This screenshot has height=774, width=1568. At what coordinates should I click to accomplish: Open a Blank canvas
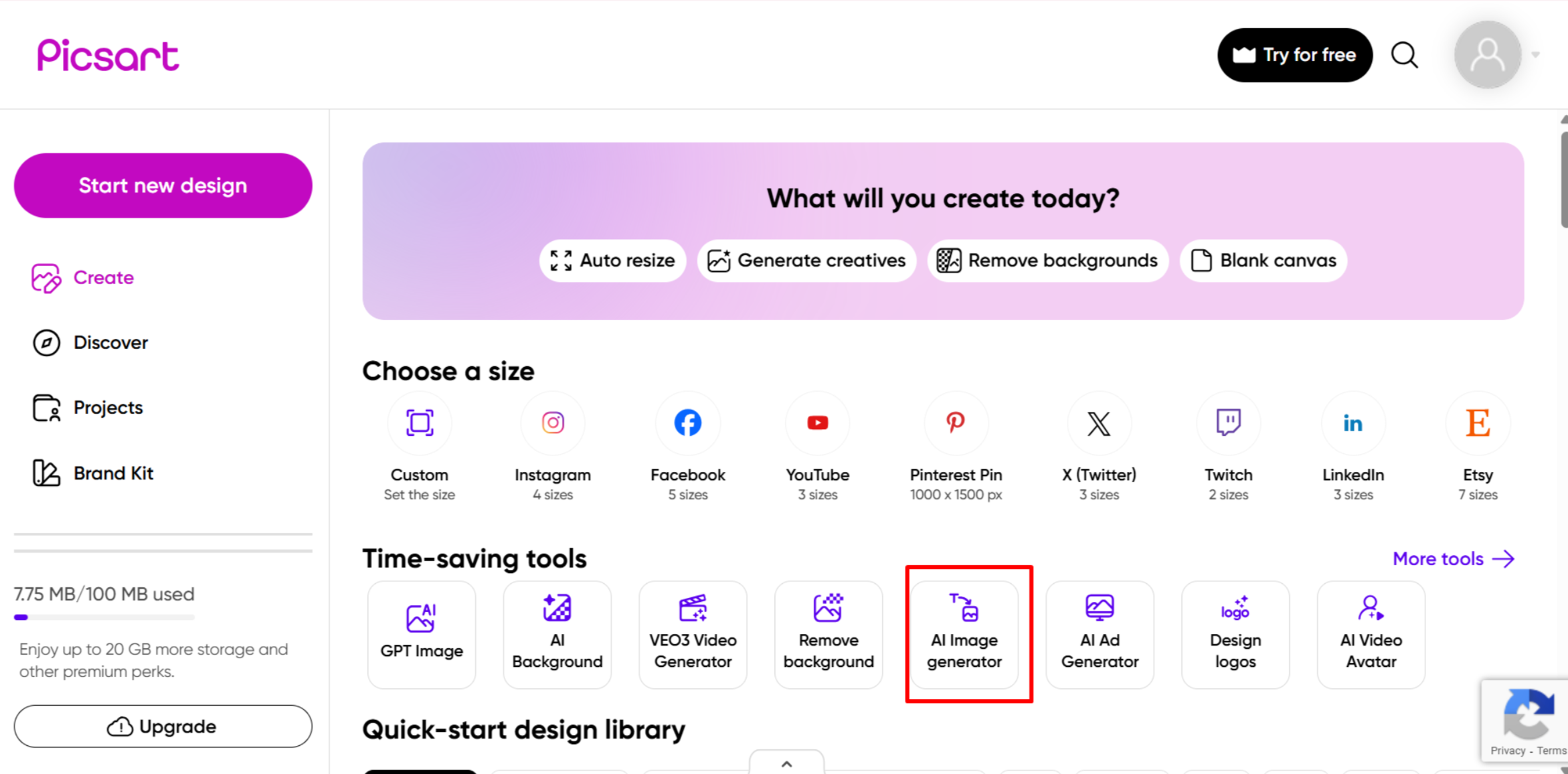[1264, 260]
